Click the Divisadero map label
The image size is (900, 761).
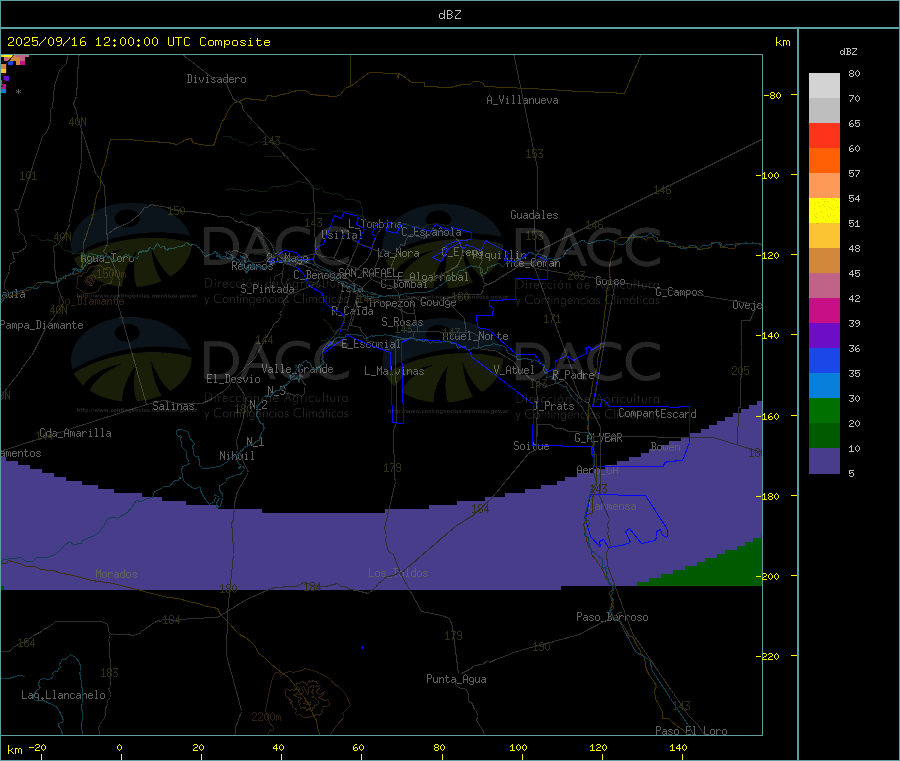(216, 79)
